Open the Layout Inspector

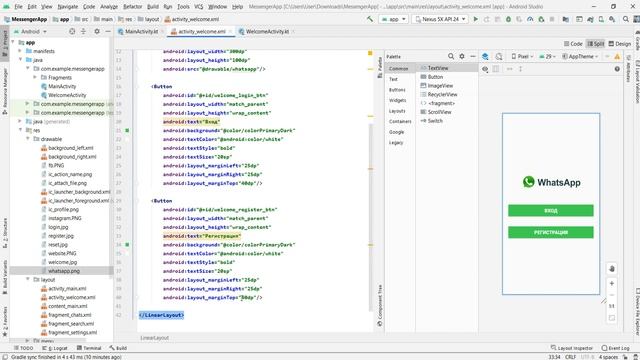point(571,348)
